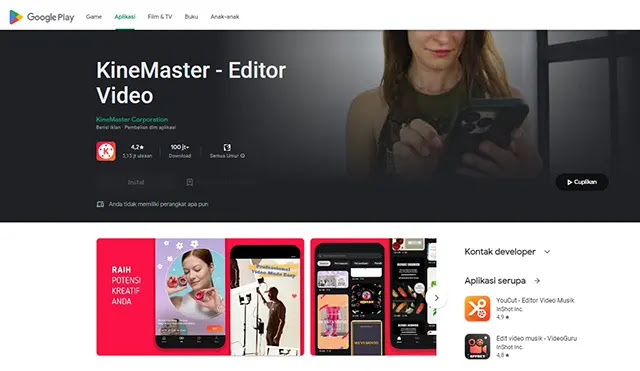Open Aplikasi serupa via its arrow
640x371 pixels.
[x=537, y=281]
